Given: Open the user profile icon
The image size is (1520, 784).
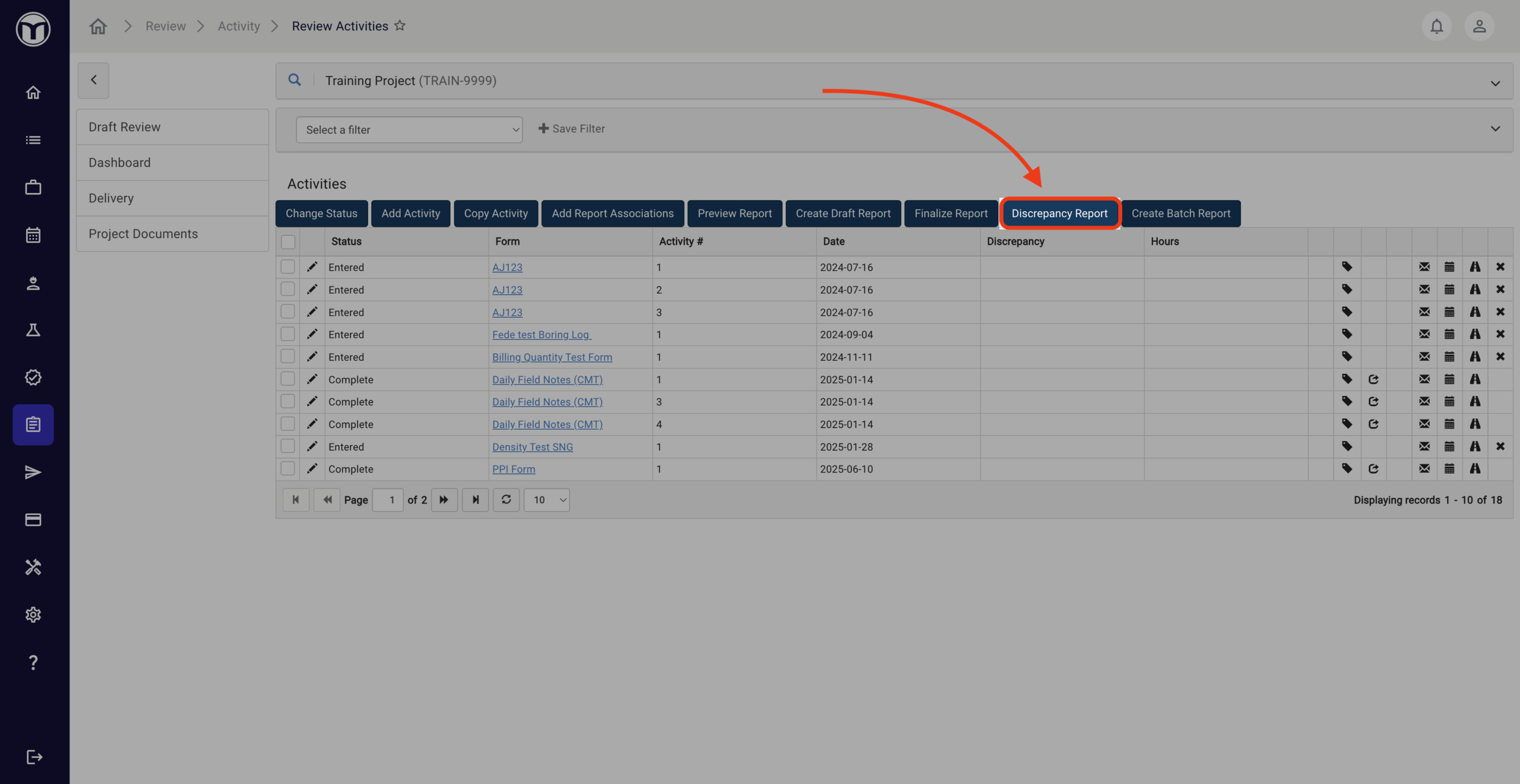Looking at the screenshot, I should click(x=1479, y=26).
